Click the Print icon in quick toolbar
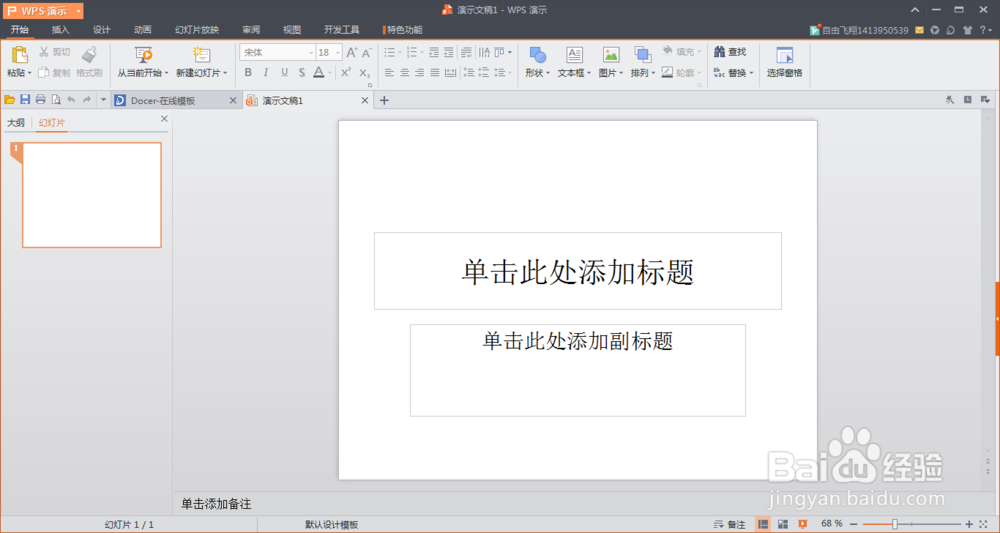Screen dimensions: 1000x533 [x=41, y=99]
